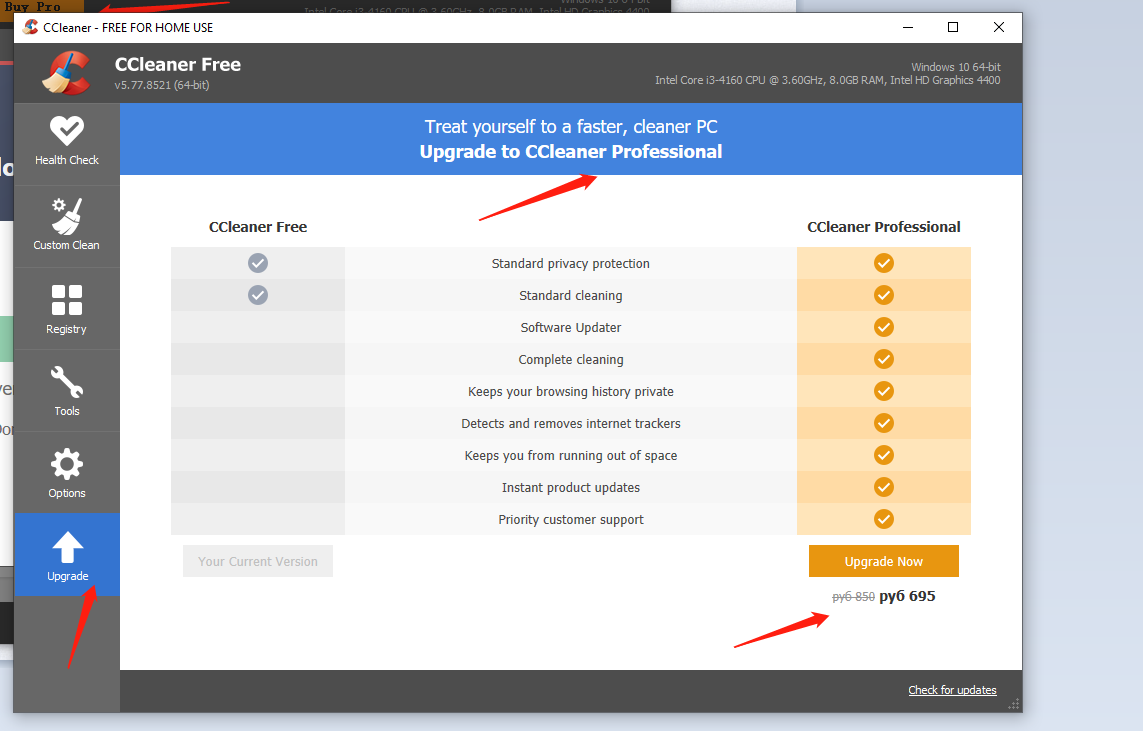Click the 'Complete cleaning' row text

point(571,359)
